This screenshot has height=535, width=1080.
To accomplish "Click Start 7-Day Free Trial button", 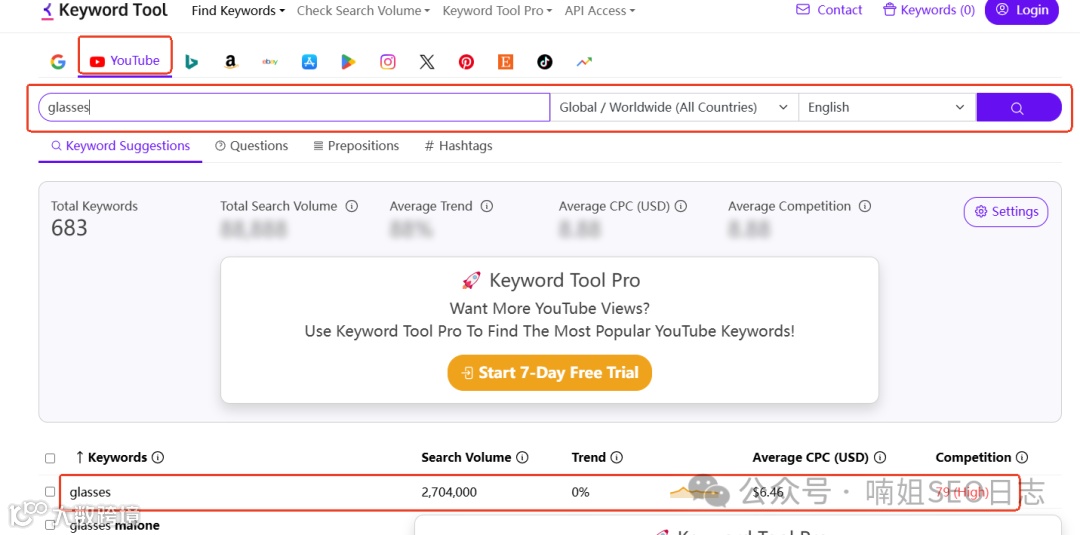I will (549, 373).
